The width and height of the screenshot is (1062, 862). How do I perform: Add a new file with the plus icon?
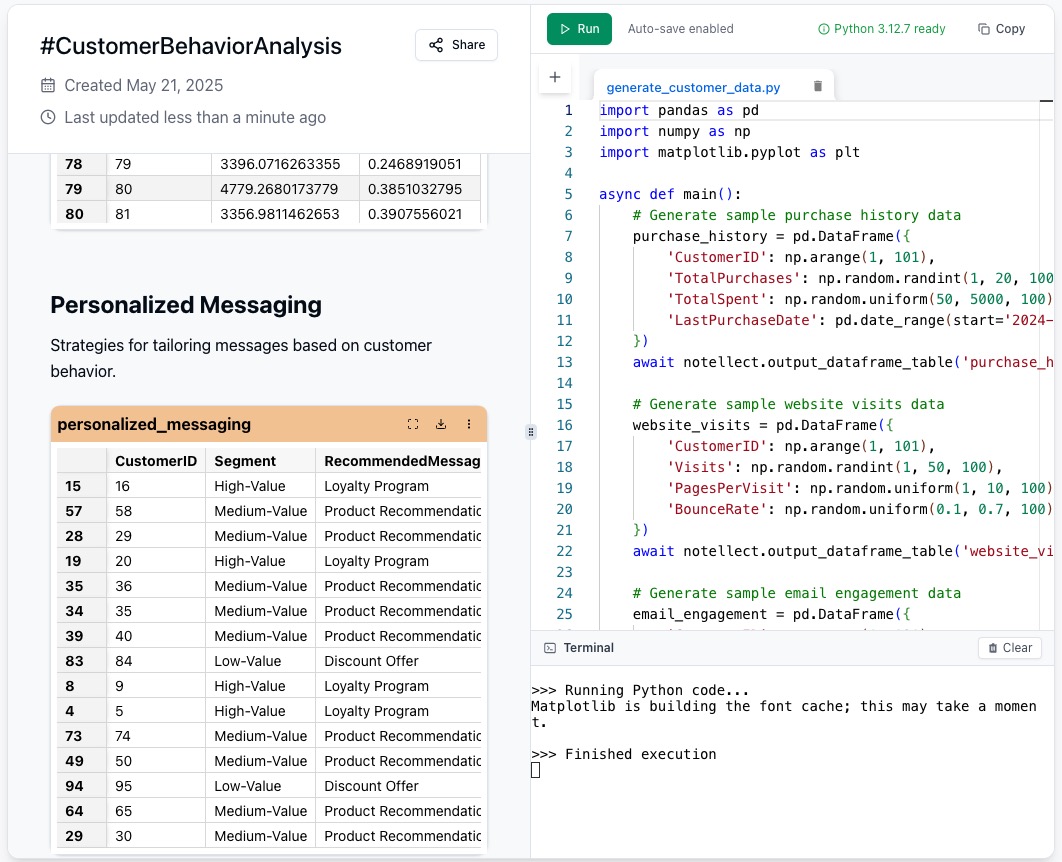click(x=555, y=77)
